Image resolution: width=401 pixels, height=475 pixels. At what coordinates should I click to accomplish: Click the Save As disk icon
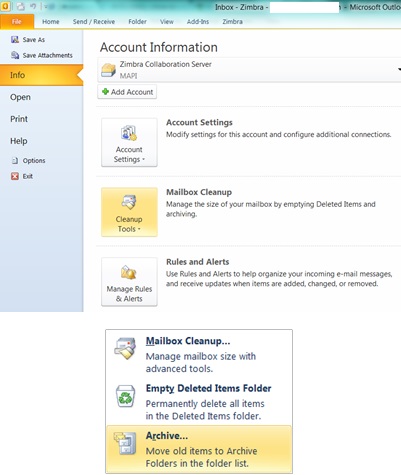pyautogui.click(x=15, y=40)
